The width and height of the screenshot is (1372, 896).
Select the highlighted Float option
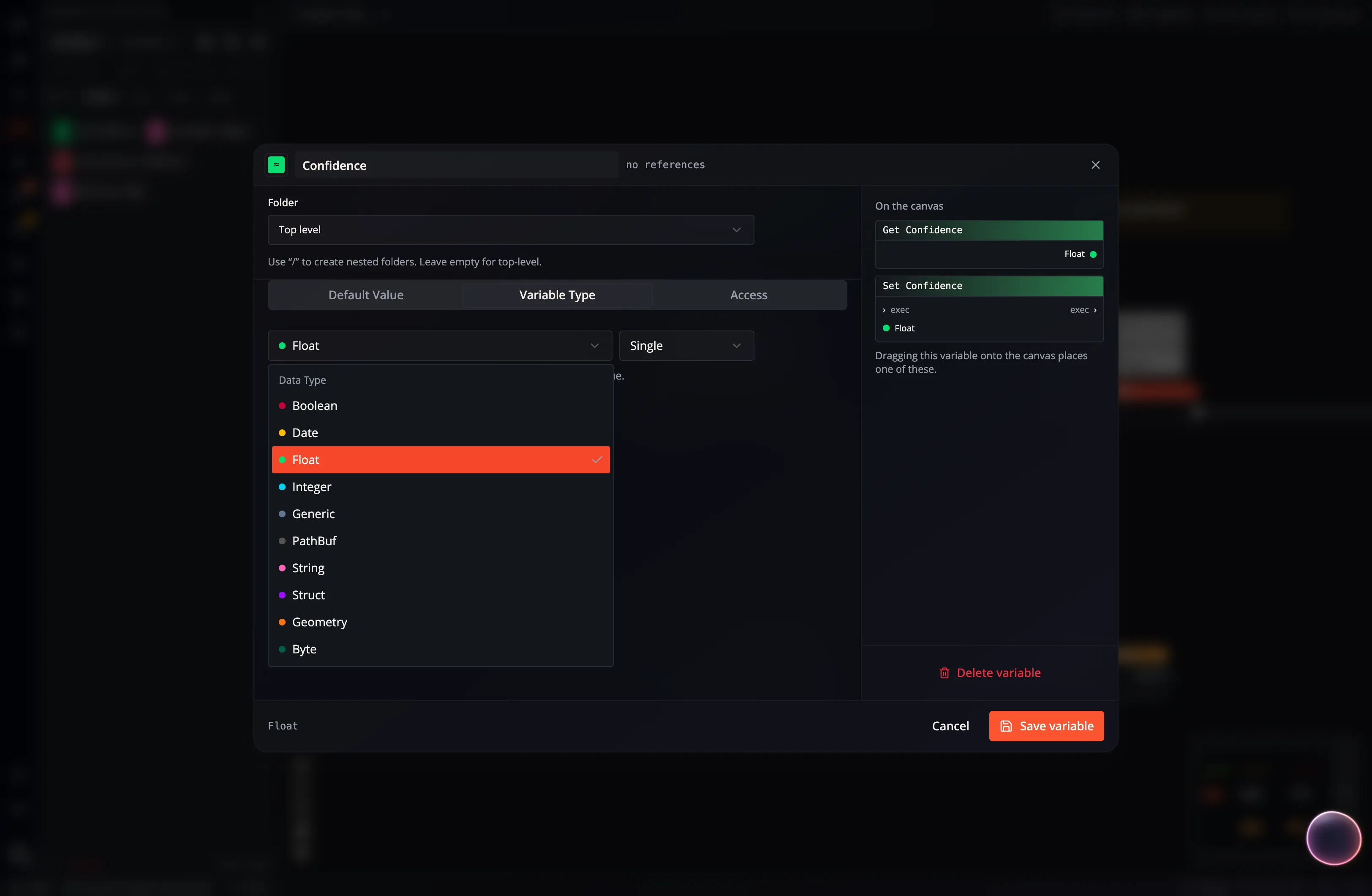(x=441, y=460)
